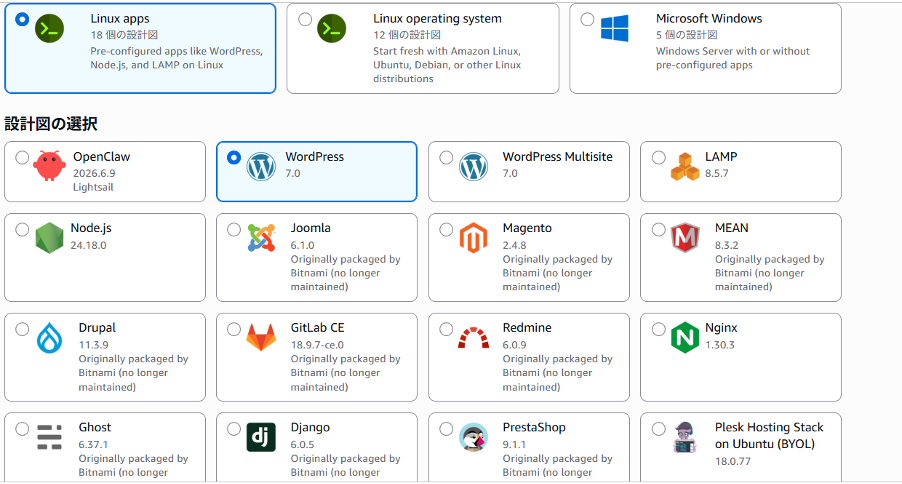This screenshot has height=484, width=902.
Task: Select the MEAN blueprint radio button
Action: click(x=659, y=230)
